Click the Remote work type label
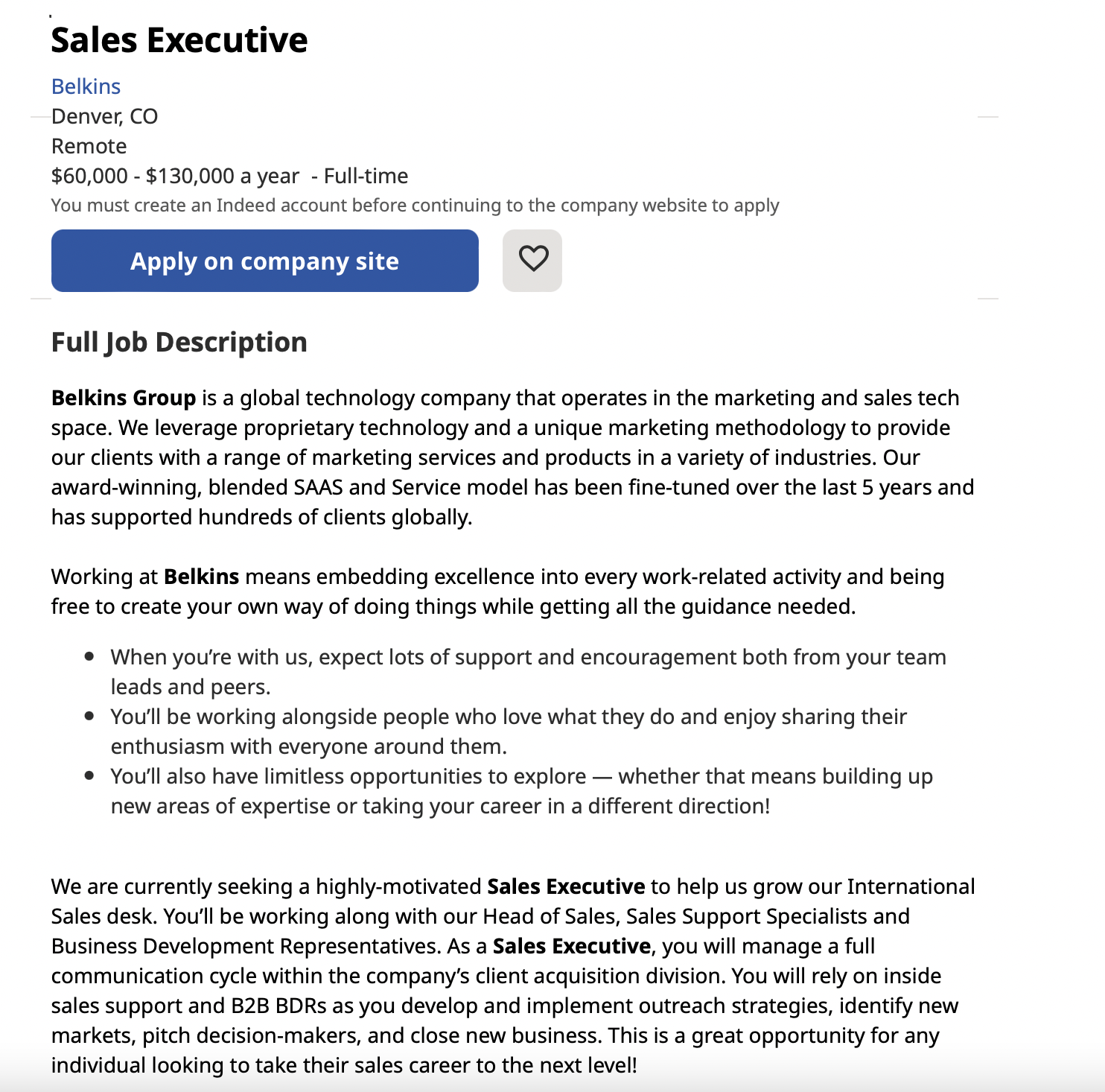1105x1092 pixels. (x=89, y=146)
